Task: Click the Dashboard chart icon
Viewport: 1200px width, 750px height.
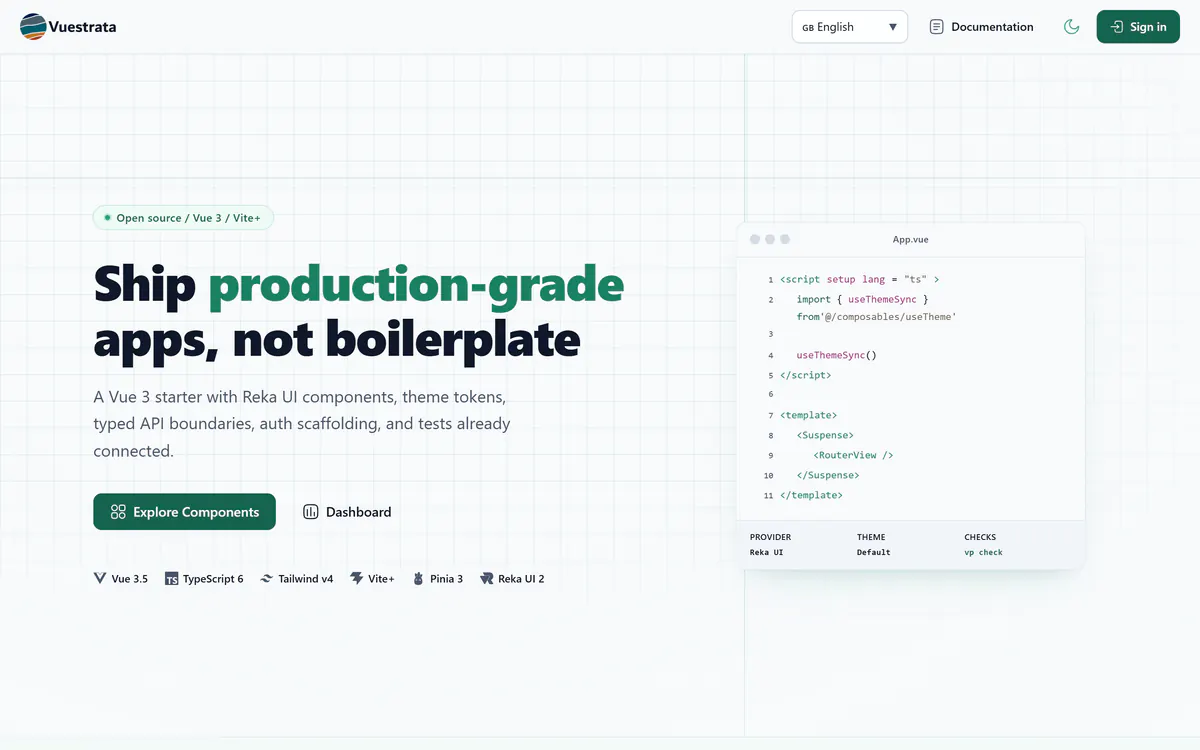Action: 311,512
